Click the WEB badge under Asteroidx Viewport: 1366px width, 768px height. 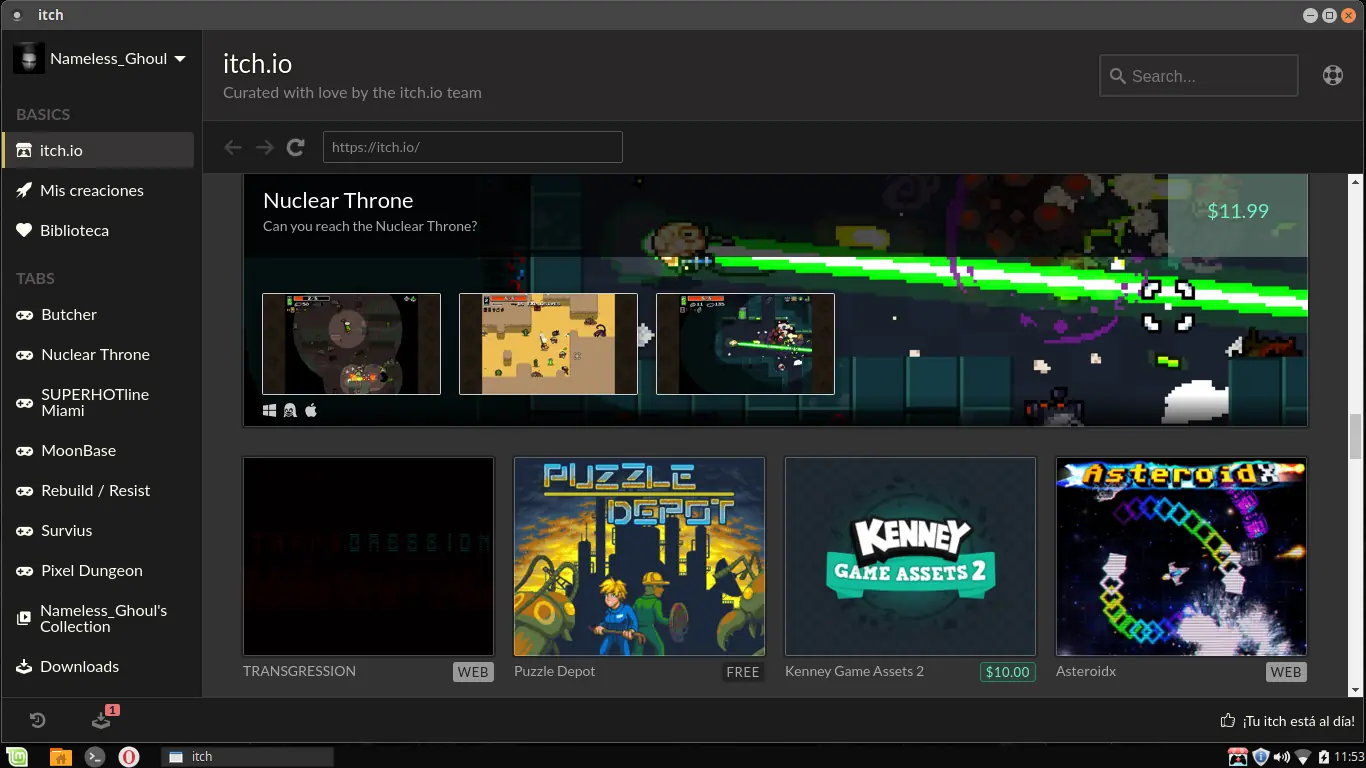pos(1286,672)
